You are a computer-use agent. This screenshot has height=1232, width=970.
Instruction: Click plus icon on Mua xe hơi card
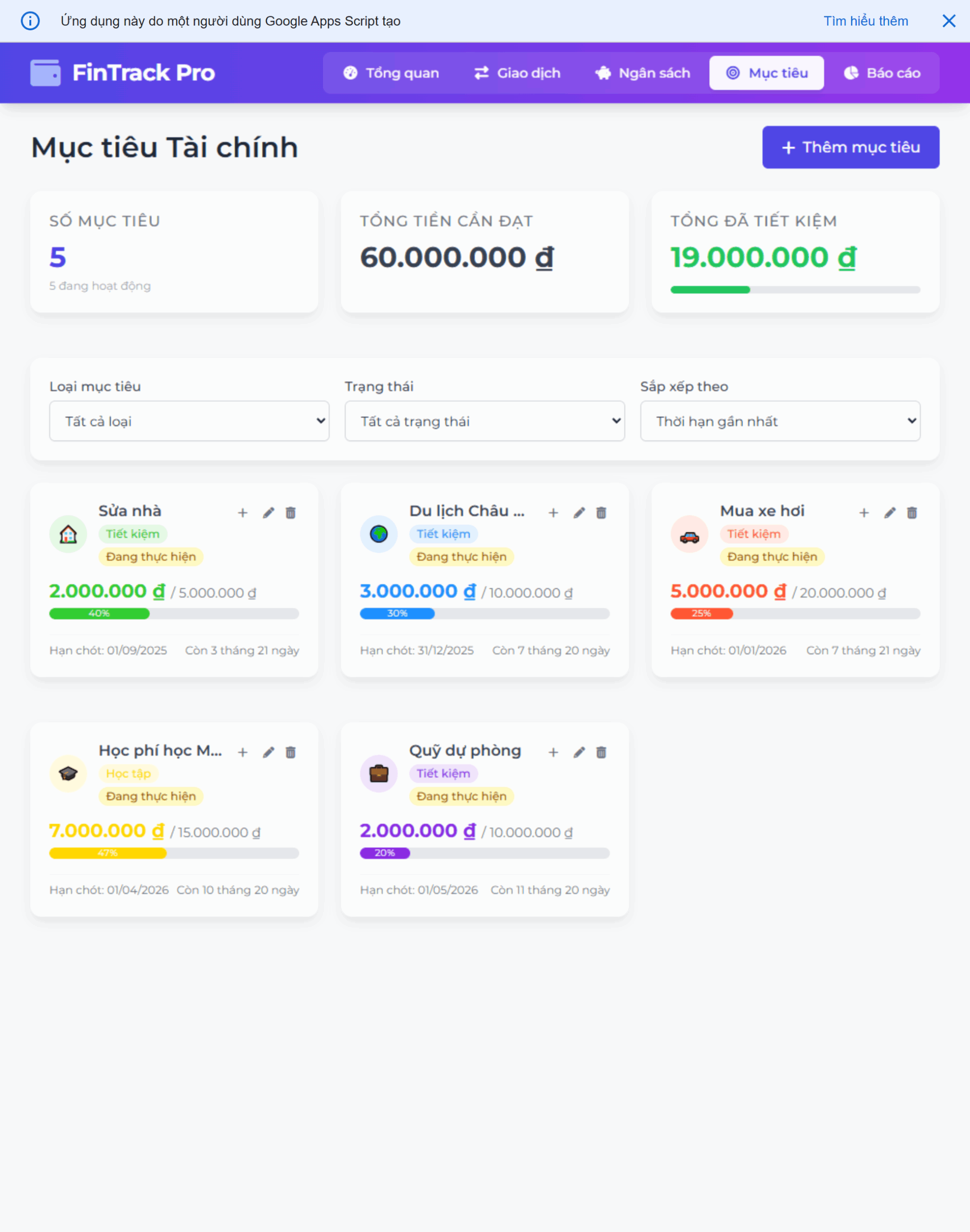pos(864,513)
